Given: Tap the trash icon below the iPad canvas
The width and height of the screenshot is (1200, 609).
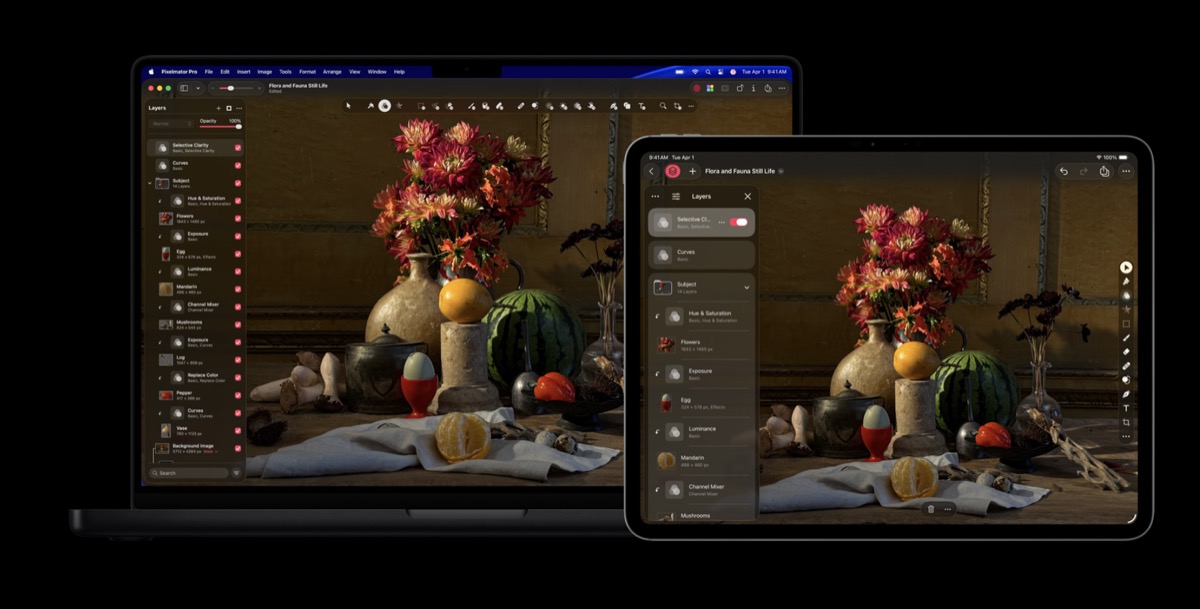Looking at the screenshot, I should [931, 509].
